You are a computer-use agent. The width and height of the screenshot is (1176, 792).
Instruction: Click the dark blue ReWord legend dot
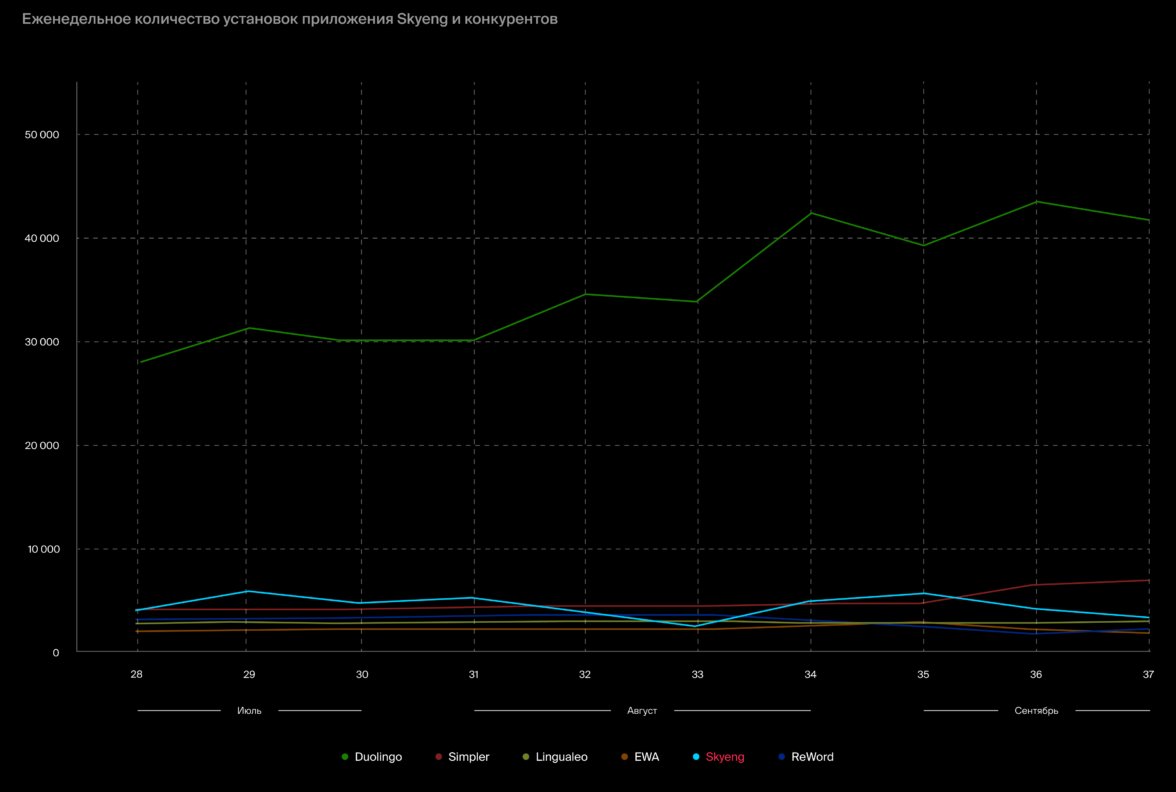tap(782, 757)
